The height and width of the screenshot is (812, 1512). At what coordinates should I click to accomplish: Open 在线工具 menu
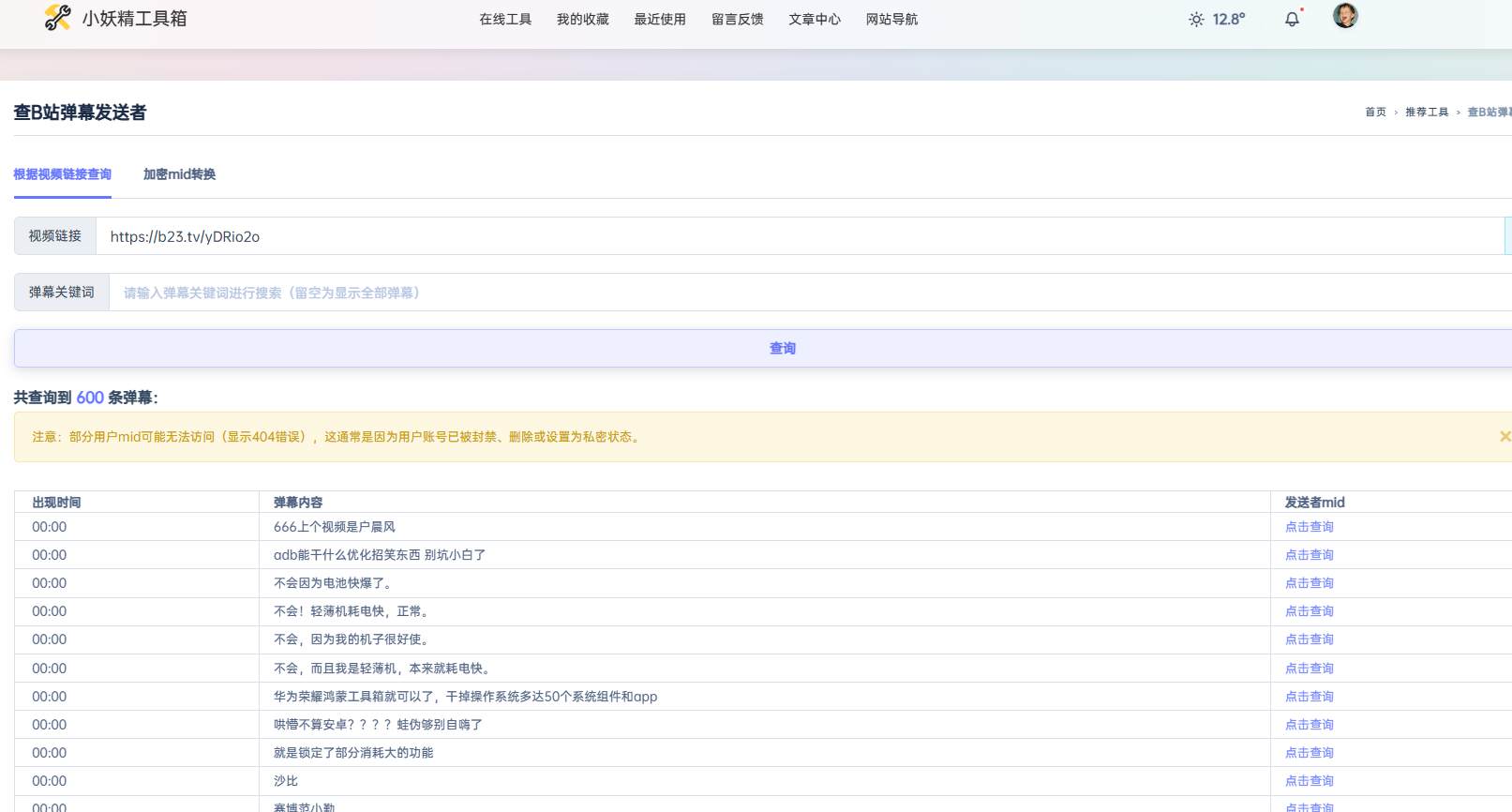(x=505, y=20)
